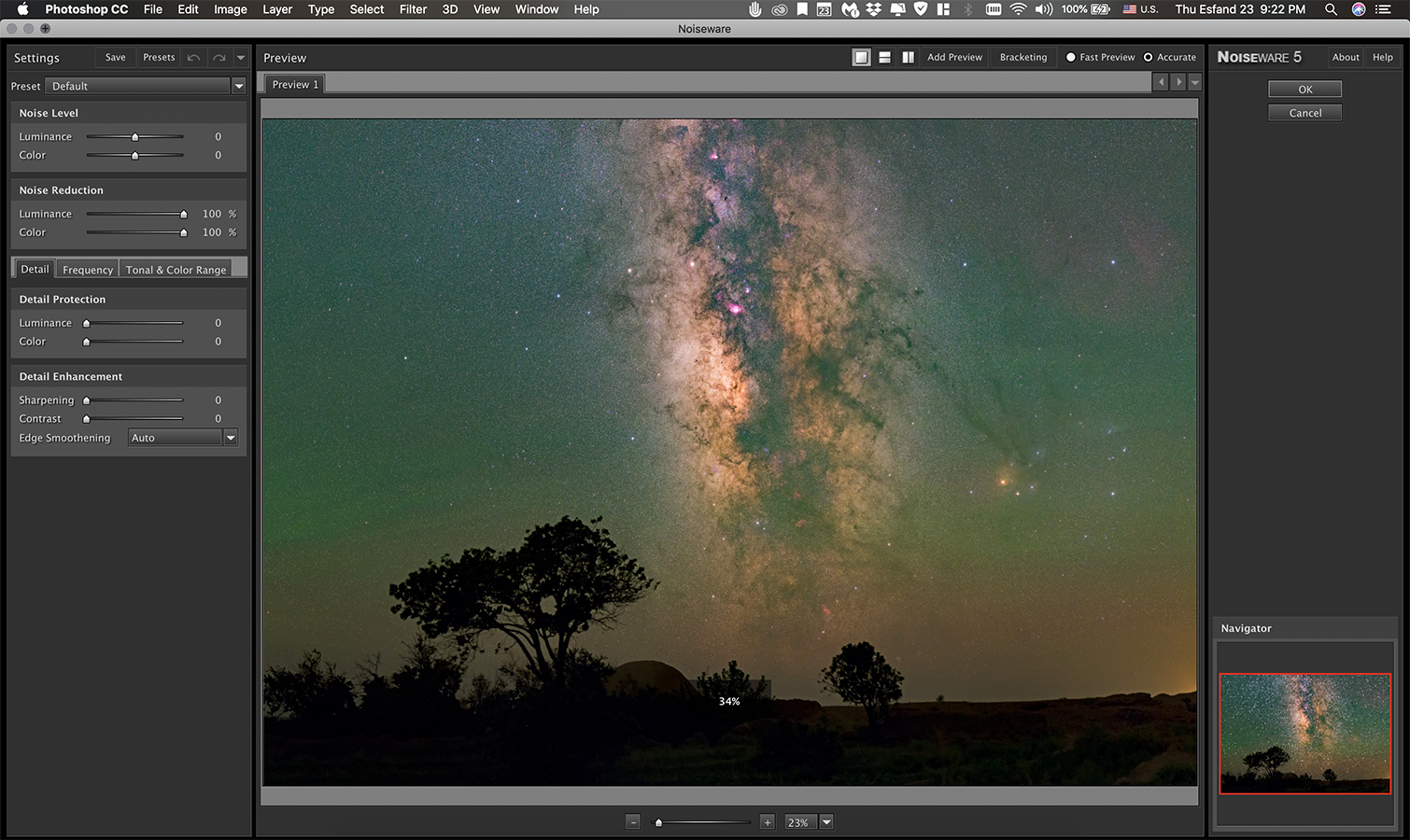Viewport: 1410px width, 840px height.
Task: Click the Wi-Fi status icon
Action: tap(1019, 9)
